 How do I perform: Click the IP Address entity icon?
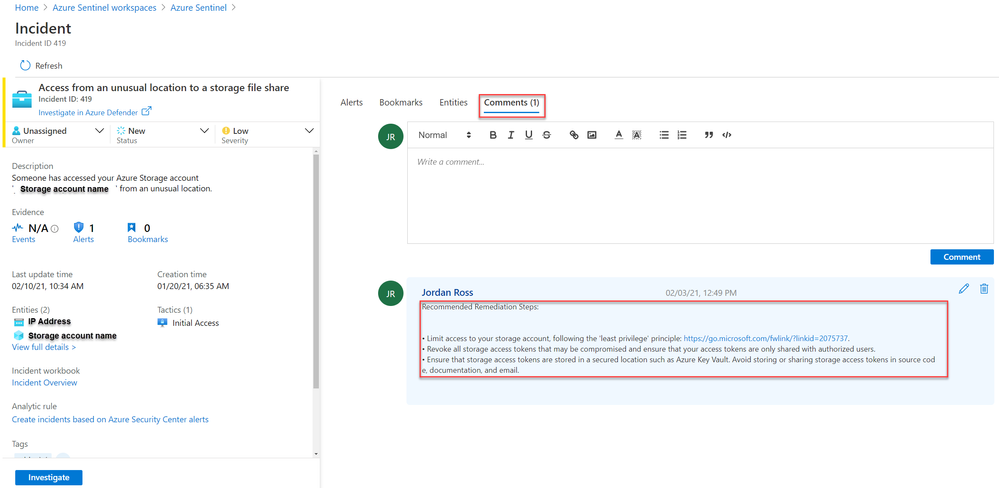(18, 322)
